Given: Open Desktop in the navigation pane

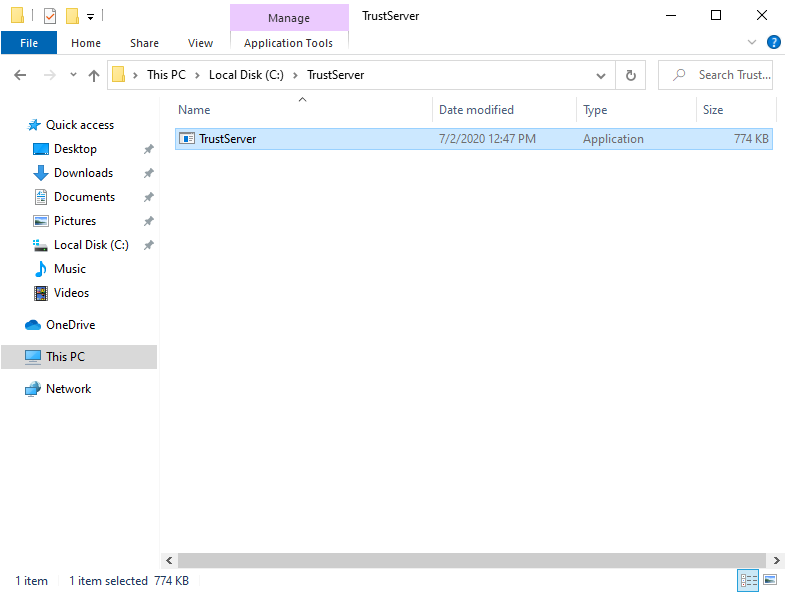Looking at the screenshot, I should click(75, 149).
